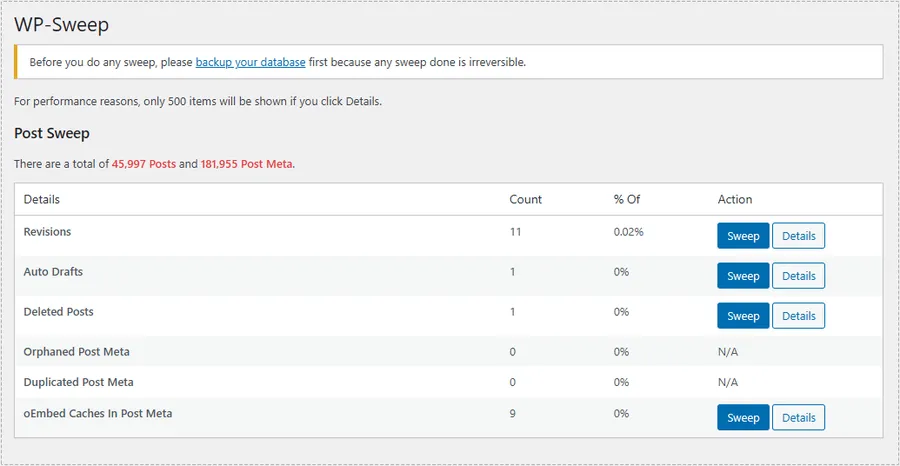
Task: Select '181,955 Post Meta' total text
Action: (x=246, y=164)
